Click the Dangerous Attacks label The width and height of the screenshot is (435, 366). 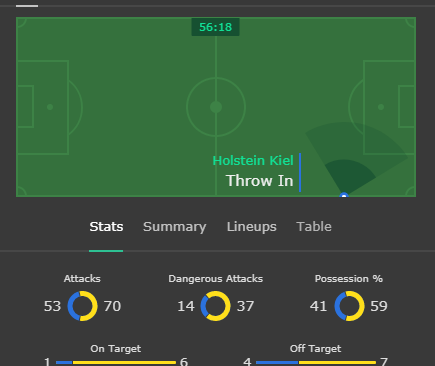pos(215,279)
